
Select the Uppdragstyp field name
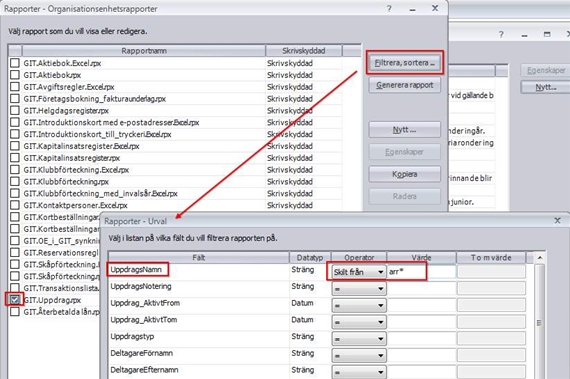pyautogui.click(x=132, y=336)
